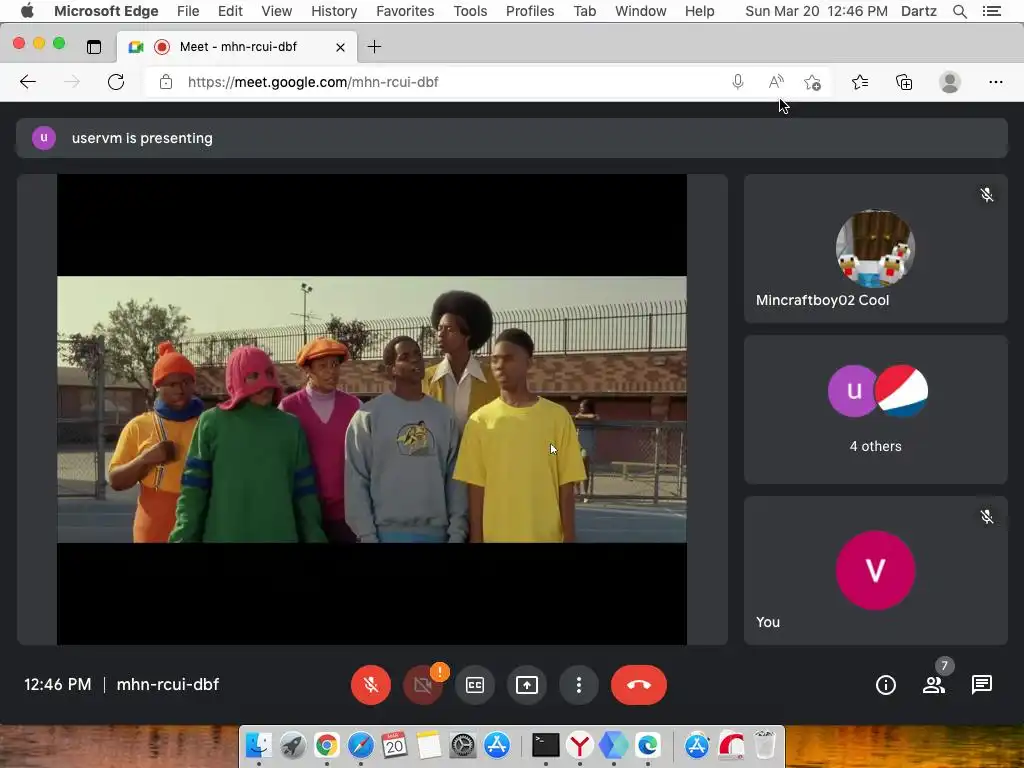1024x768 pixels.
Task: Unmute the microphone in Meet controls
Action: coord(370,684)
